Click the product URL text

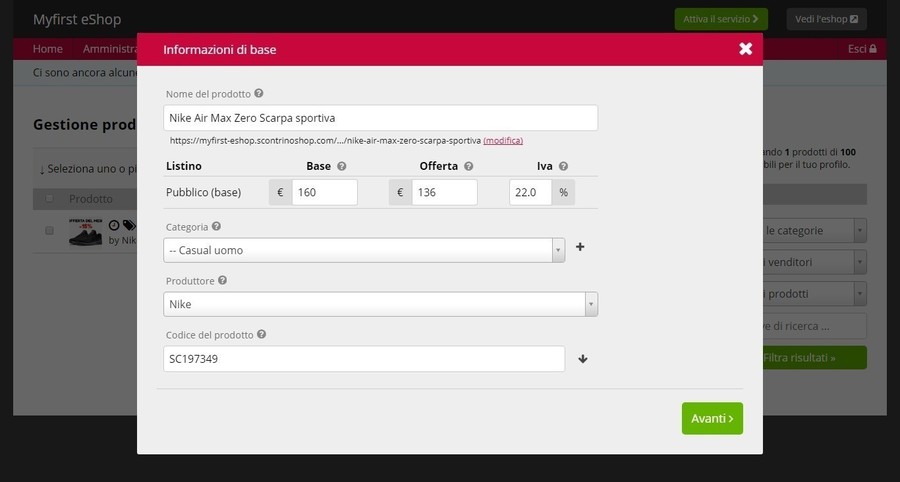pos(325,141)
